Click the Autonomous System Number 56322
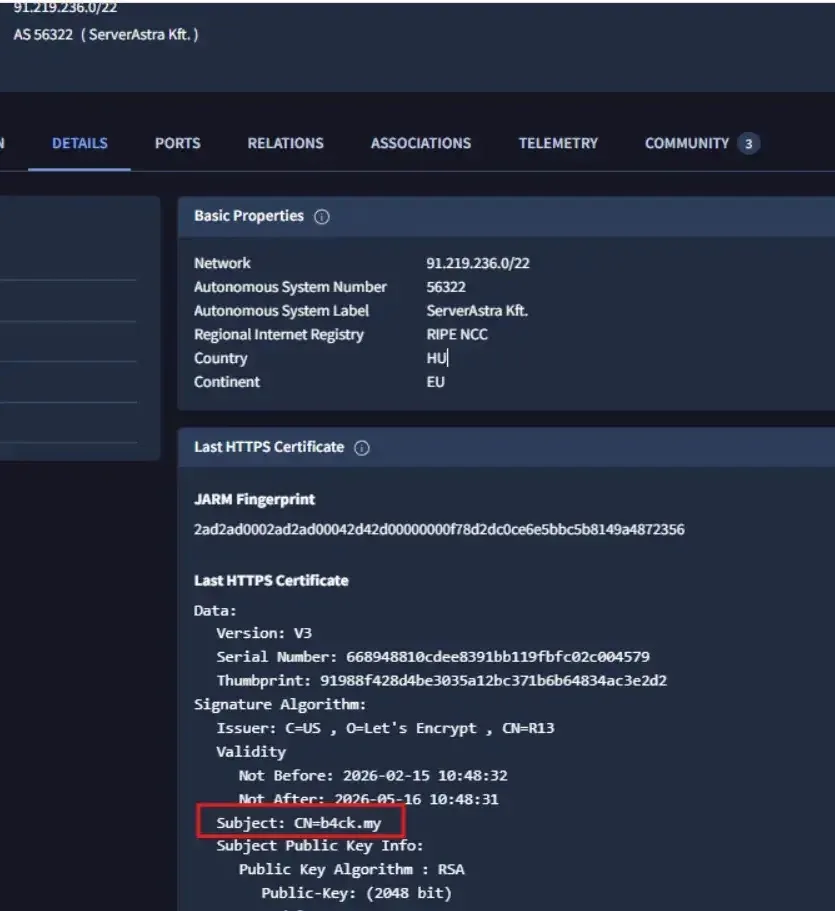The height and width of the screenshot is (911, 835). [446, 287]
